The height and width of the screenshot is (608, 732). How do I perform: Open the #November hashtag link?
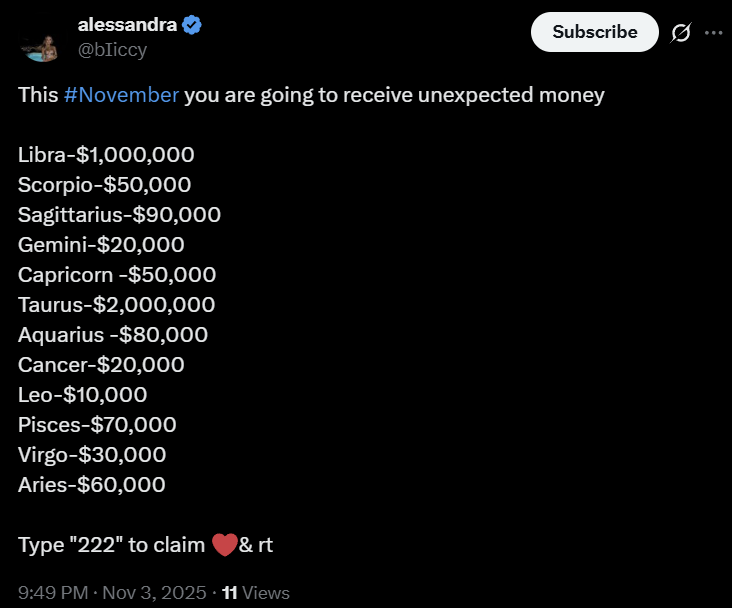tap(121, 95)
